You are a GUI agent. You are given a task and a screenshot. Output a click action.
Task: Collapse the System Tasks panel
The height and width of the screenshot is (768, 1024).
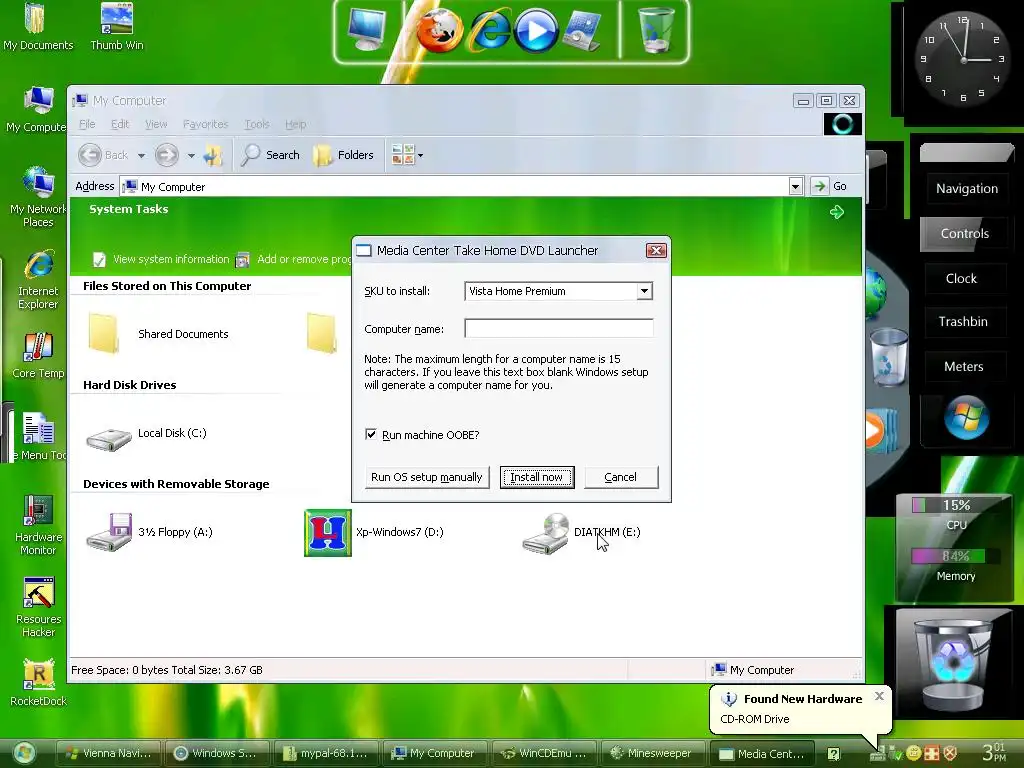pos(837,212)
